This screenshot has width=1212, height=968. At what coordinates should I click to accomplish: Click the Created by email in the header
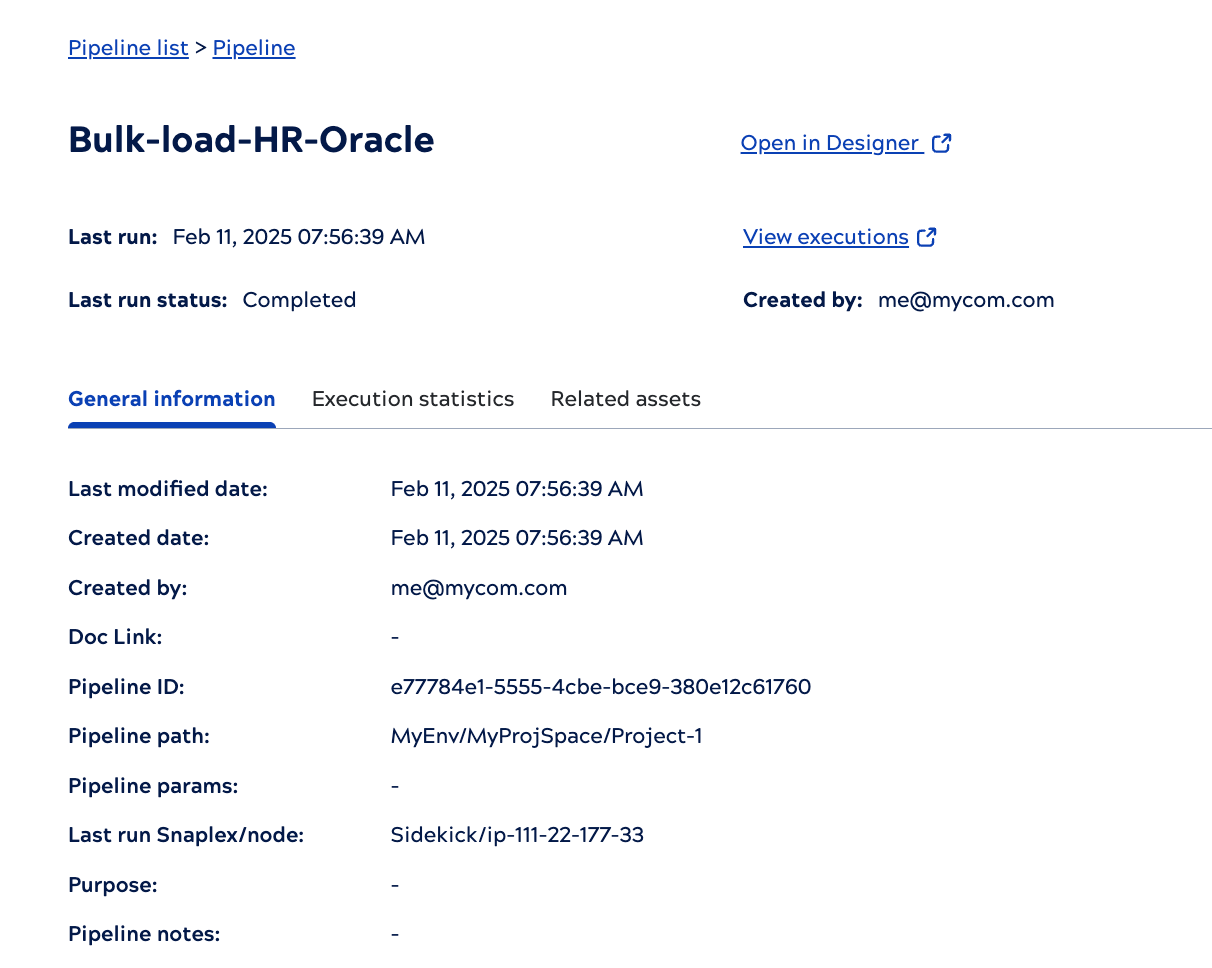[x=966, y=300]
